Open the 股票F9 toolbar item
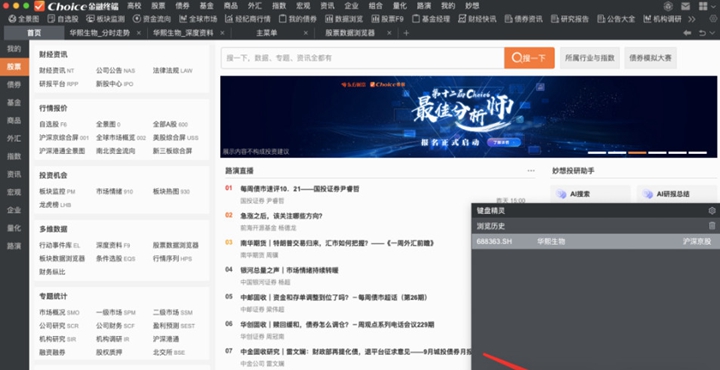 [388, 19]
